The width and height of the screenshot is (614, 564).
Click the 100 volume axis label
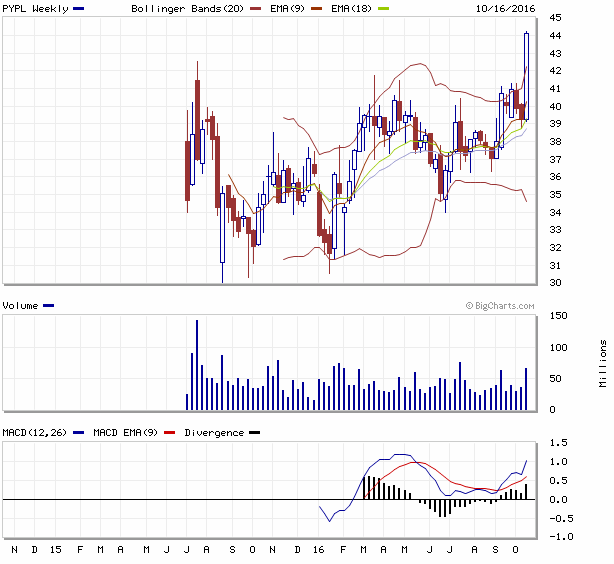[x=558, y=347]
